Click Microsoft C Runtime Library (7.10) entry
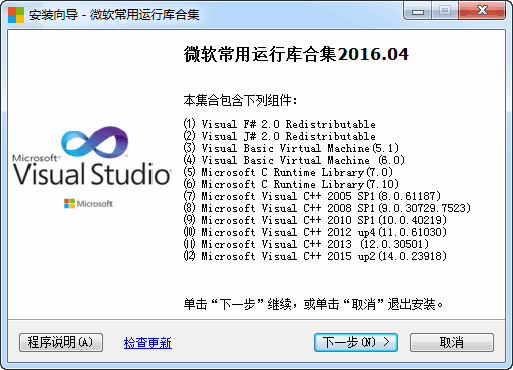This screenshot has width=513, height=370. [291, 184]
